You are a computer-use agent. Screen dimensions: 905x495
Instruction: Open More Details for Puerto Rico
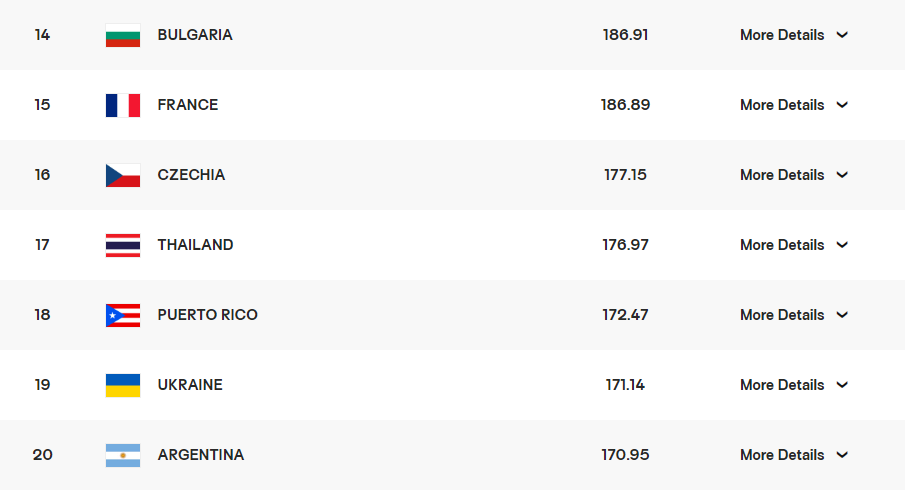pyautogui.click(x=794, y=315)
